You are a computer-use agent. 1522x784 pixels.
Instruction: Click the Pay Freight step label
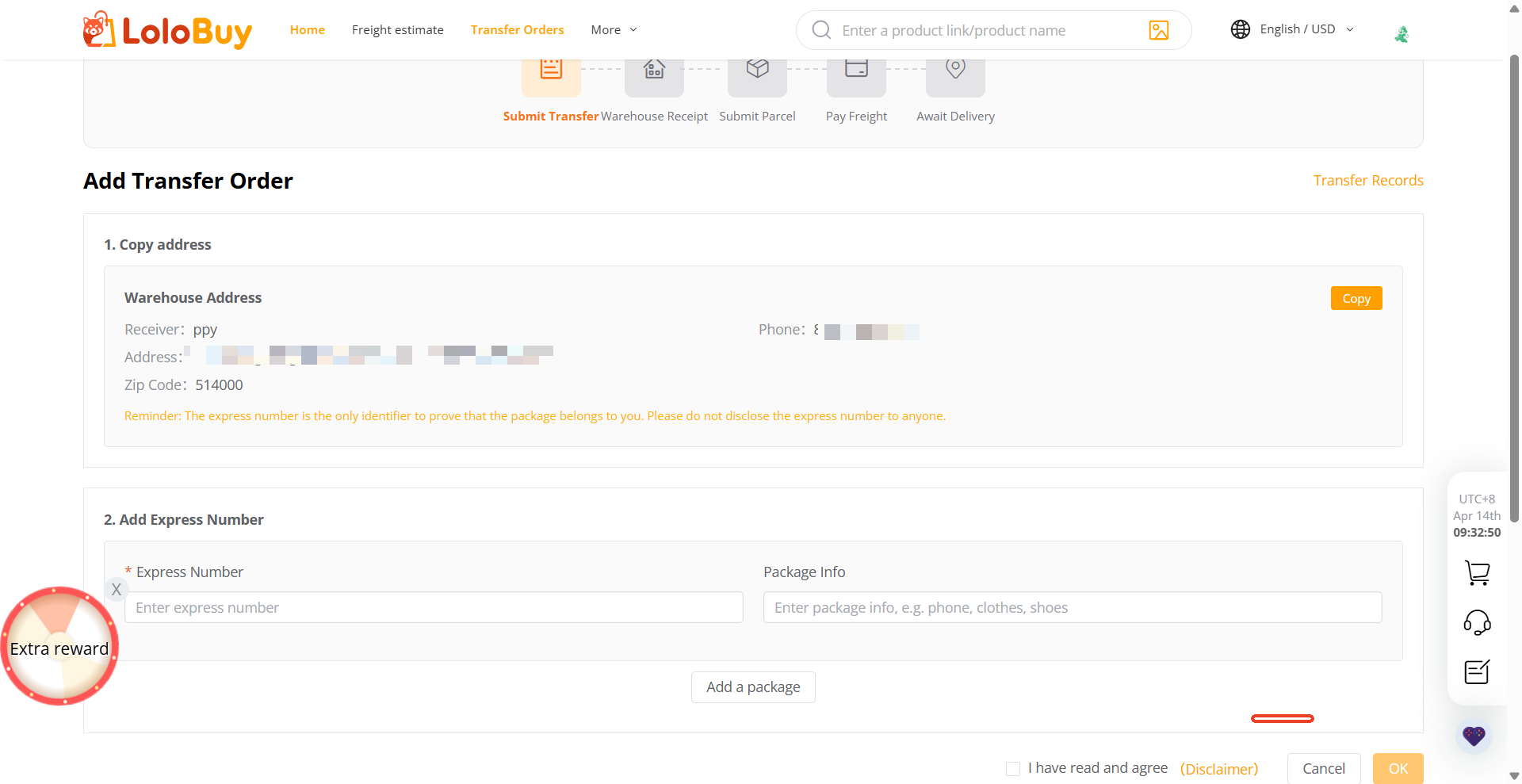pos(856,117)
